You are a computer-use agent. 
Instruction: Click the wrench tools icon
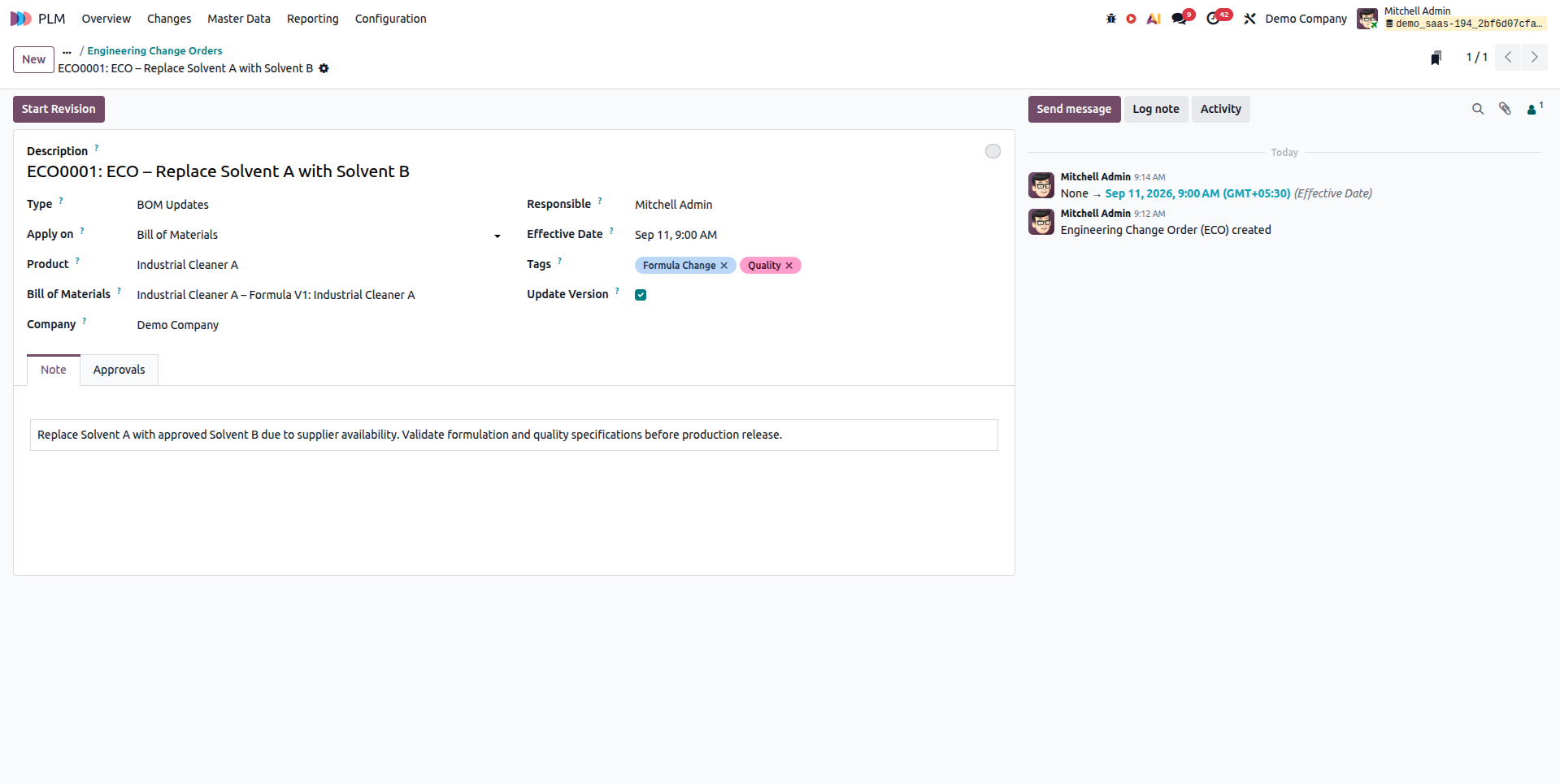(x=1249, y=19)
